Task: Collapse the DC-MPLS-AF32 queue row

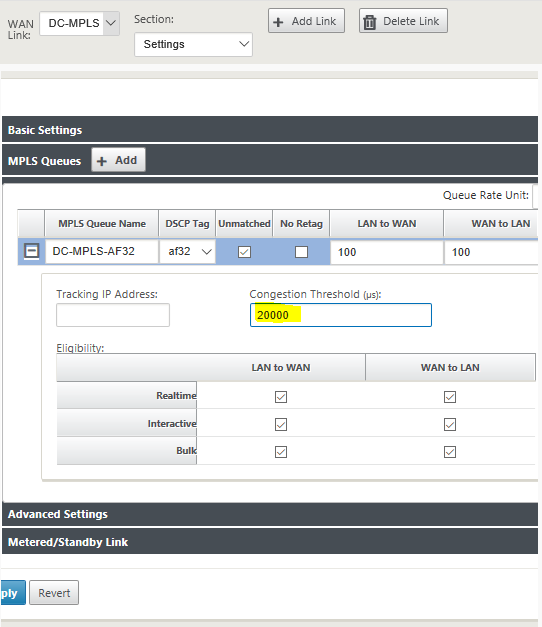Action: [x=32, y=251]
